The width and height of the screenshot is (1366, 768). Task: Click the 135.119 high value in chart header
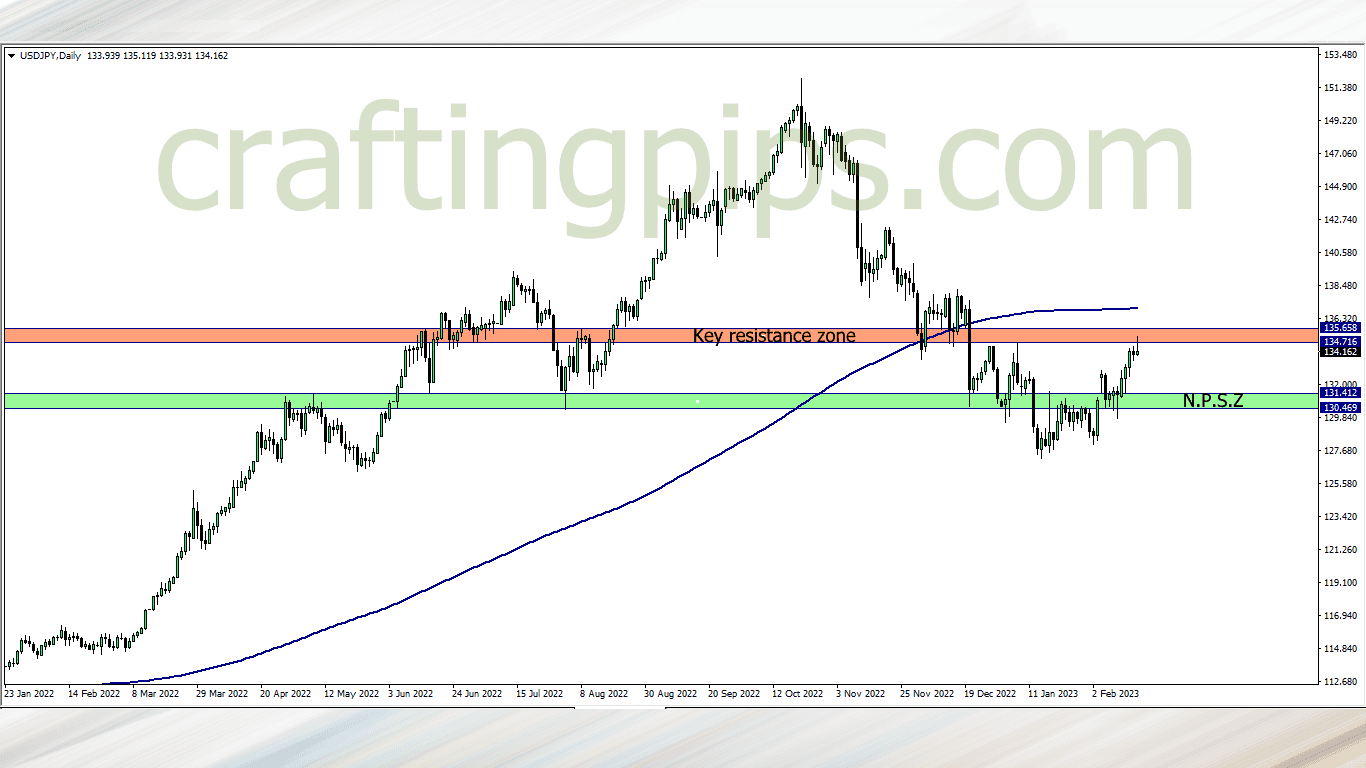140,56
